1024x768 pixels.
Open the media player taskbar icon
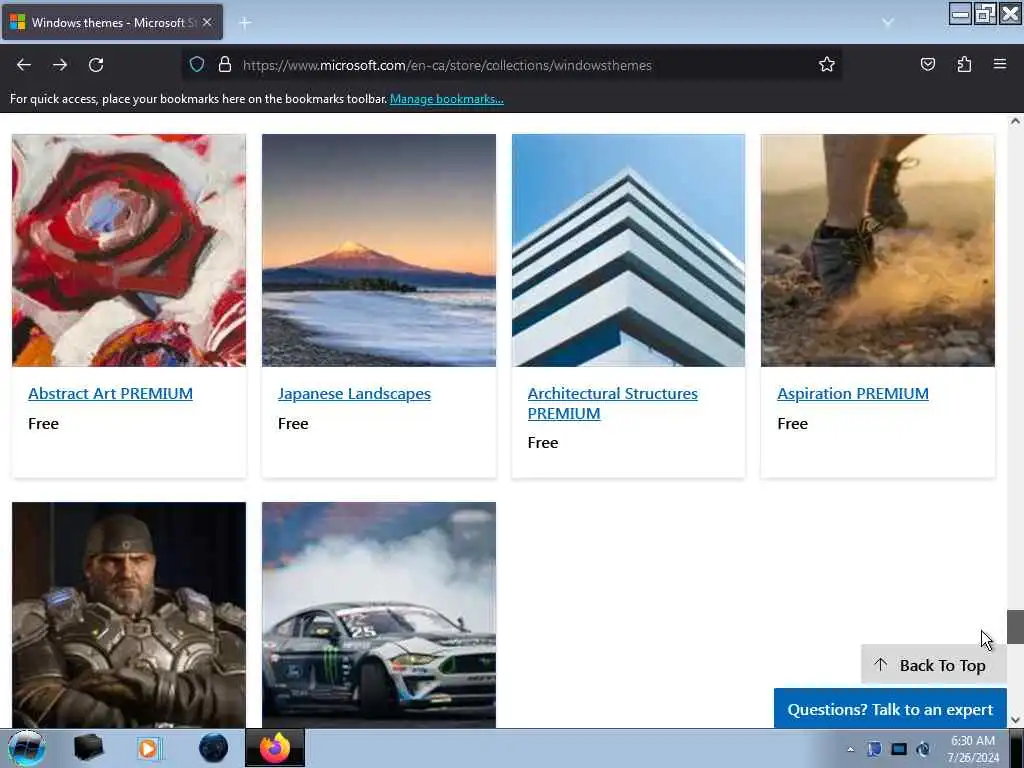[x=149, y=748]
